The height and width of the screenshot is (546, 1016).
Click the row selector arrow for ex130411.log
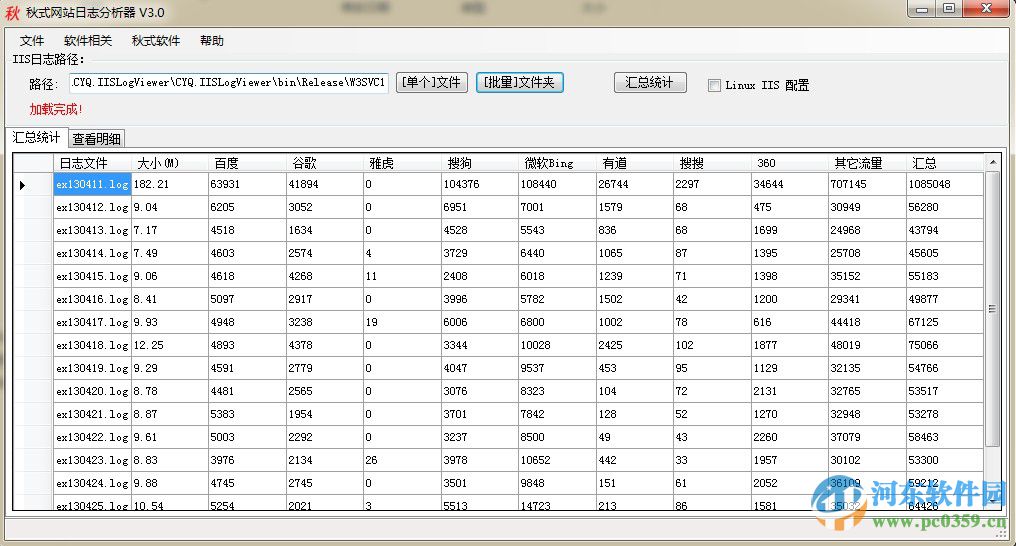pyautogui.click(x=22, y=185)
